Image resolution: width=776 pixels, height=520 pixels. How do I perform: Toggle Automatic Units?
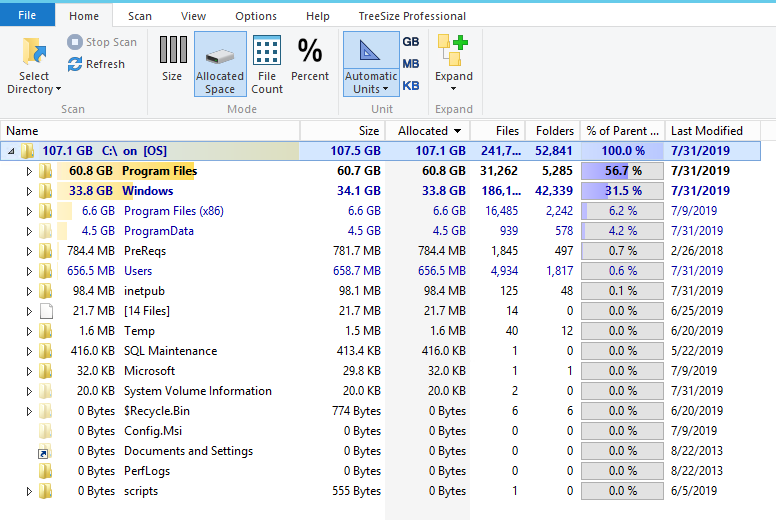coord(371,64)
